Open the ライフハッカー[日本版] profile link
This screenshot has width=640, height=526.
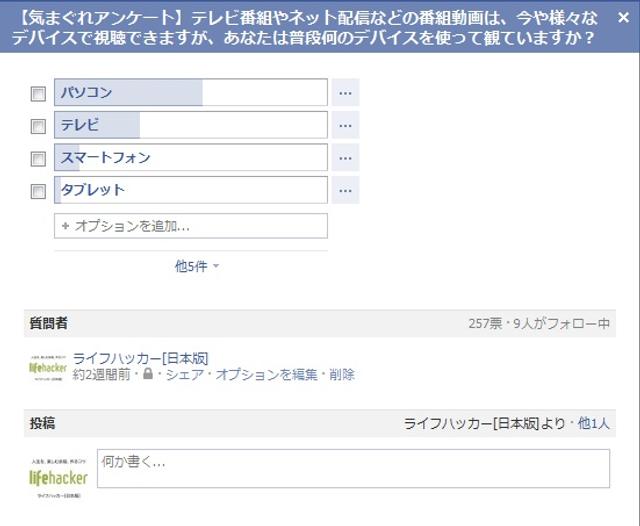coord(140,358)
